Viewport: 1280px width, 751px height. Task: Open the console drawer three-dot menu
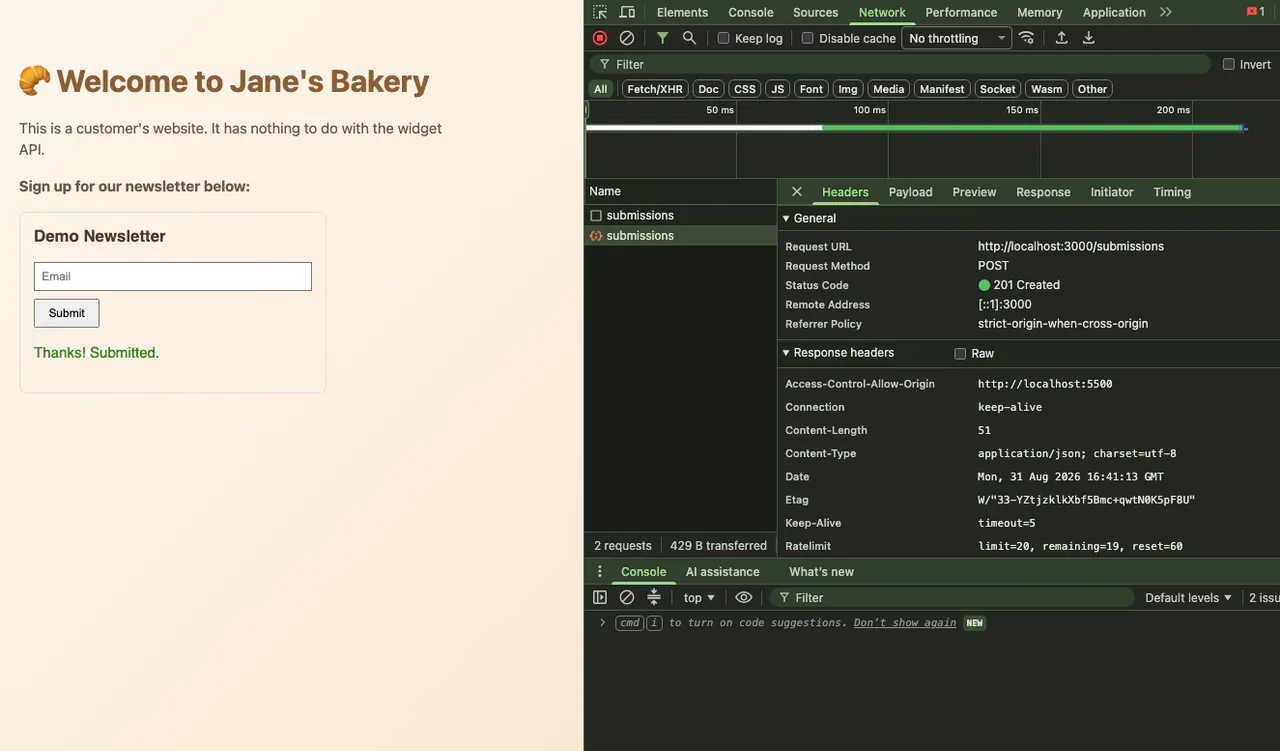tap(600, 572)
